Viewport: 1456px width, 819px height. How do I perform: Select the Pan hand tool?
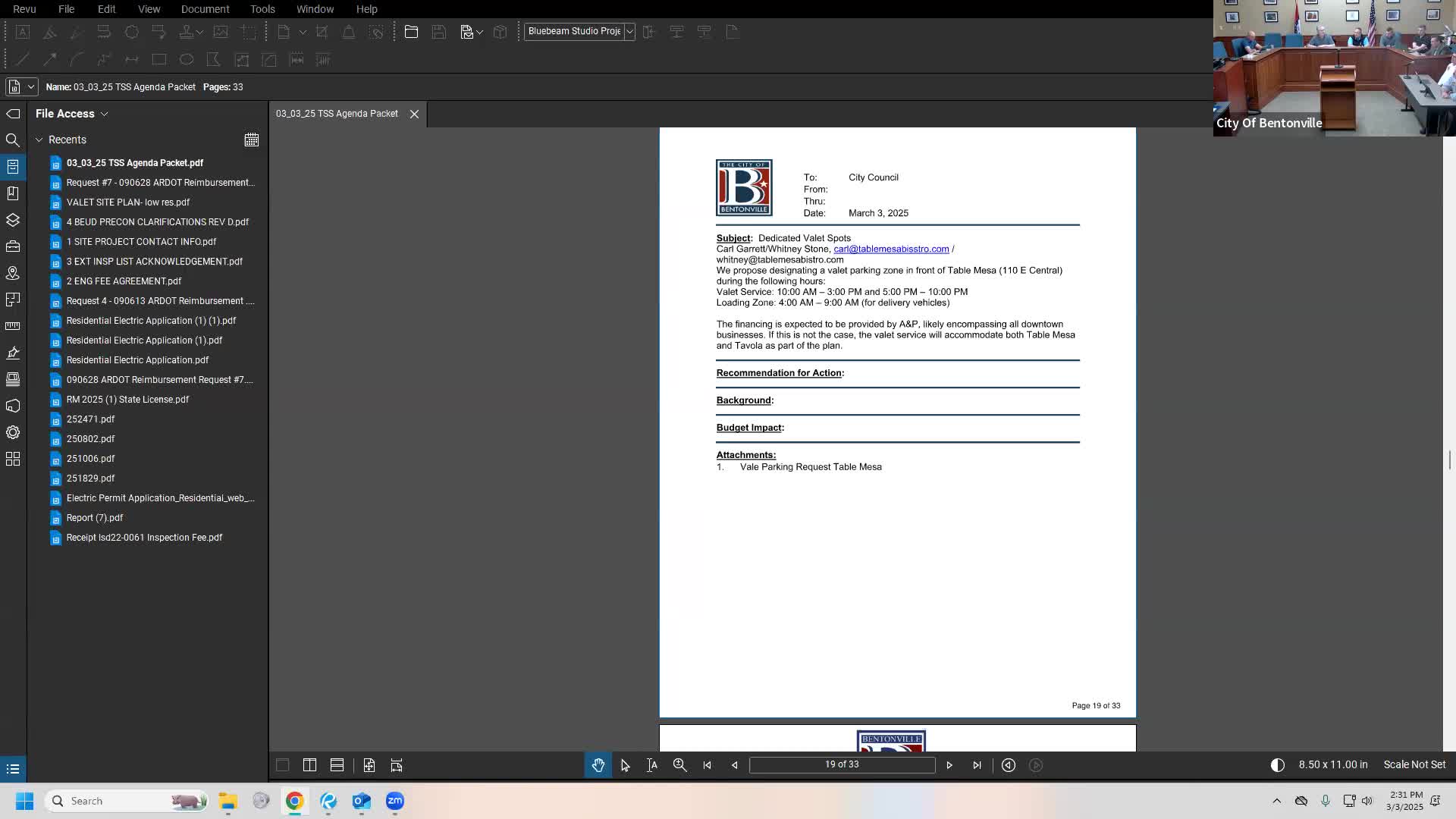pos(598,765)
